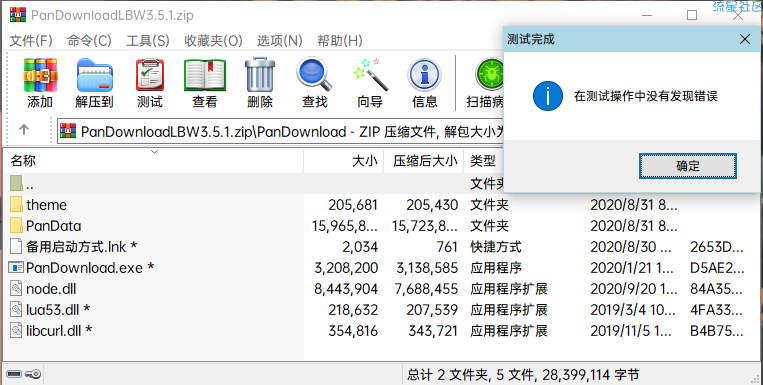This screenshot has height=385, width=763.
Task: Select the libcurl.dll file name
Action: [x=59, y=331]
